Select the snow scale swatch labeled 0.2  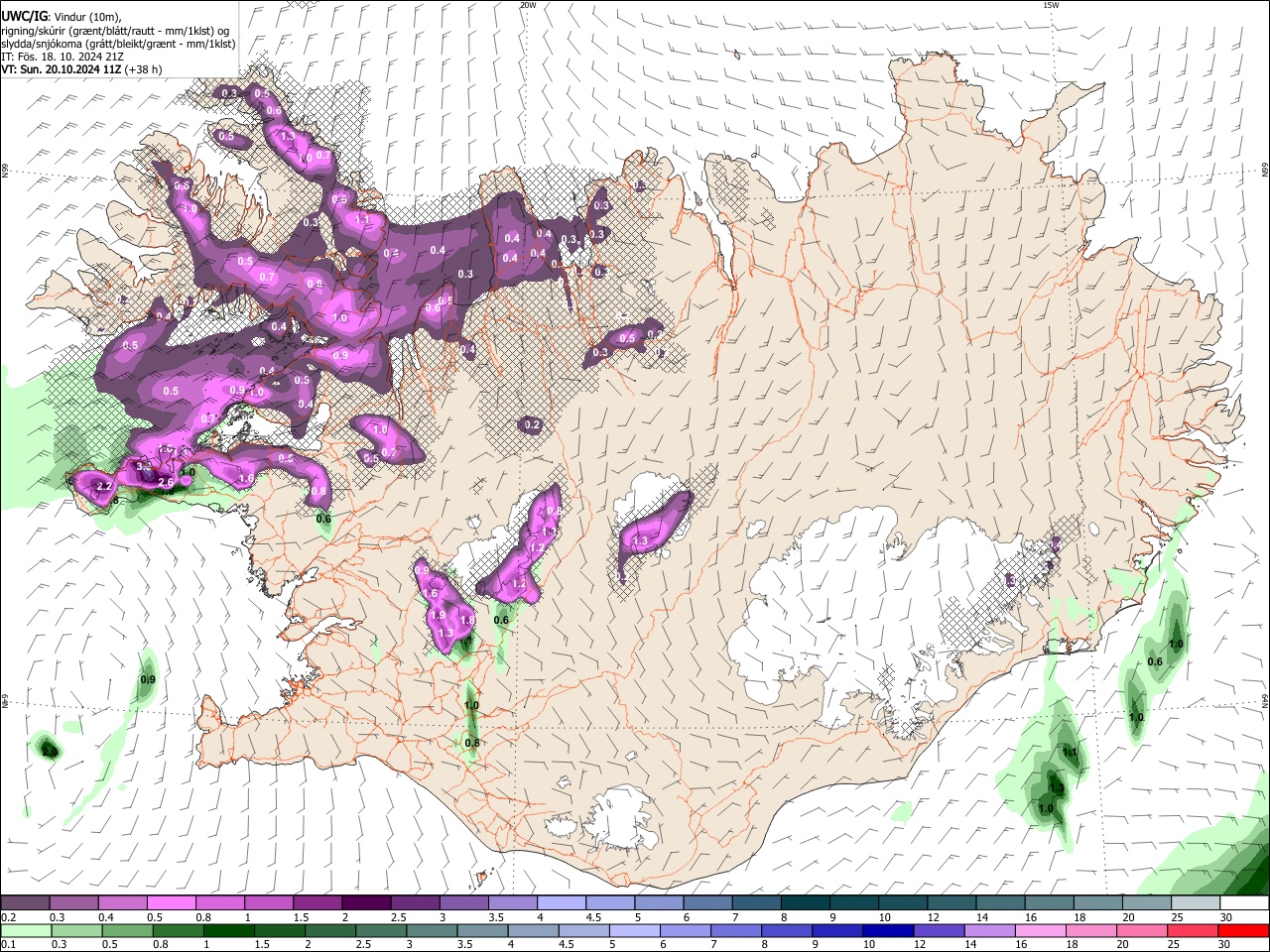25,903
